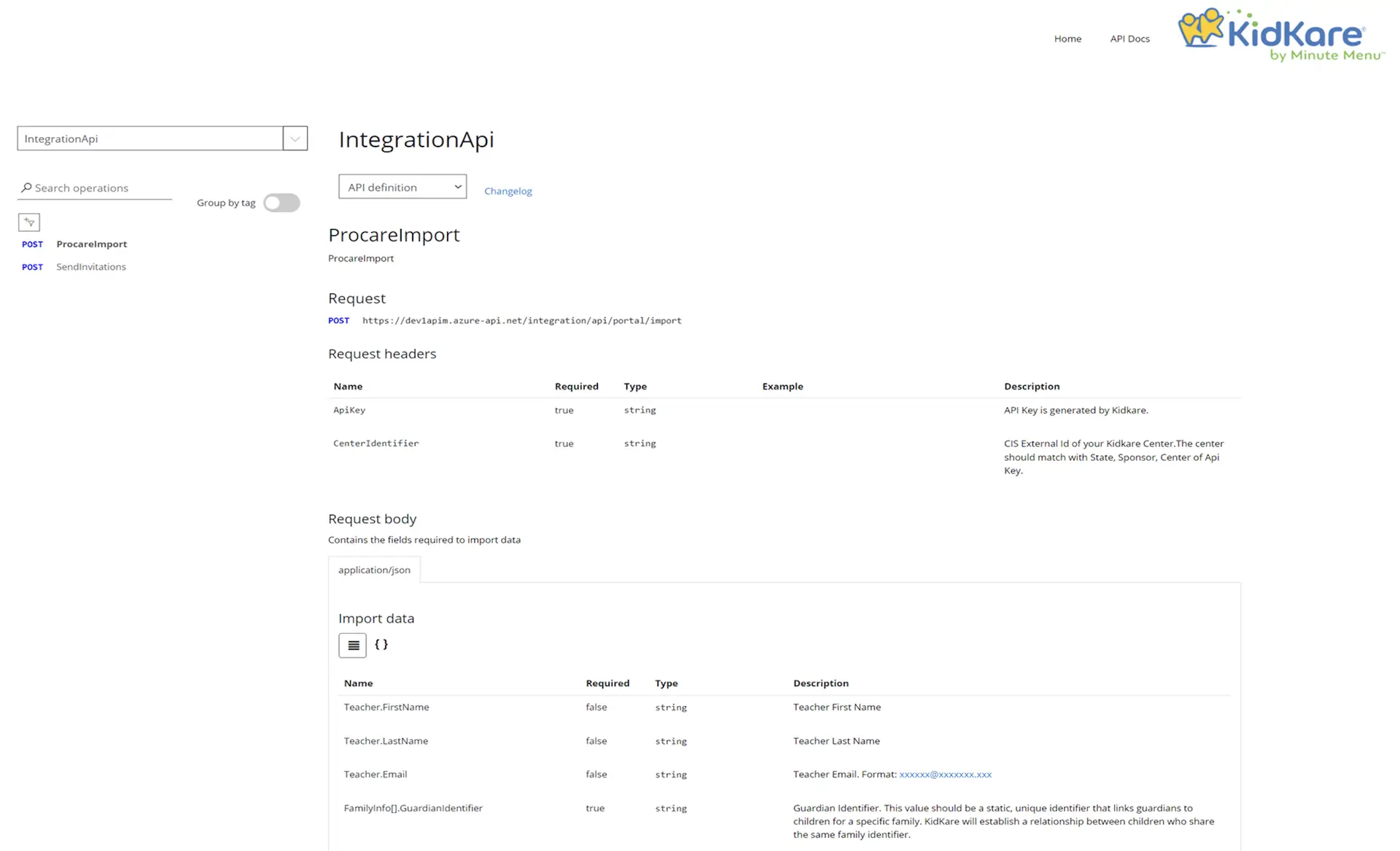Click the 'Teacher First Name' description
This screenshot has height=851, width=1400.
tap(837, 707)
